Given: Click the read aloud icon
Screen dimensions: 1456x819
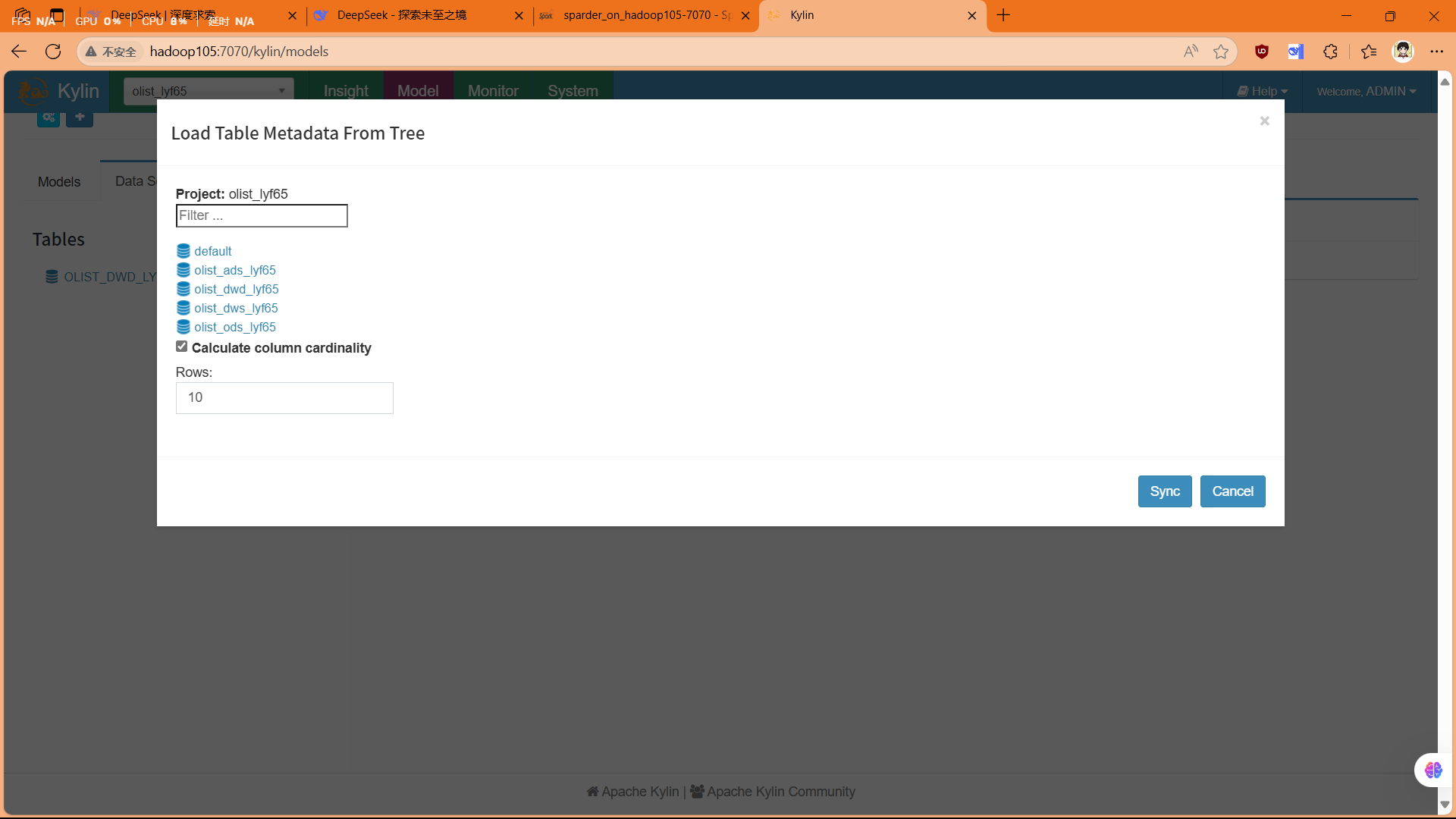Looking at the screenshot, I should click(1191, 52).
